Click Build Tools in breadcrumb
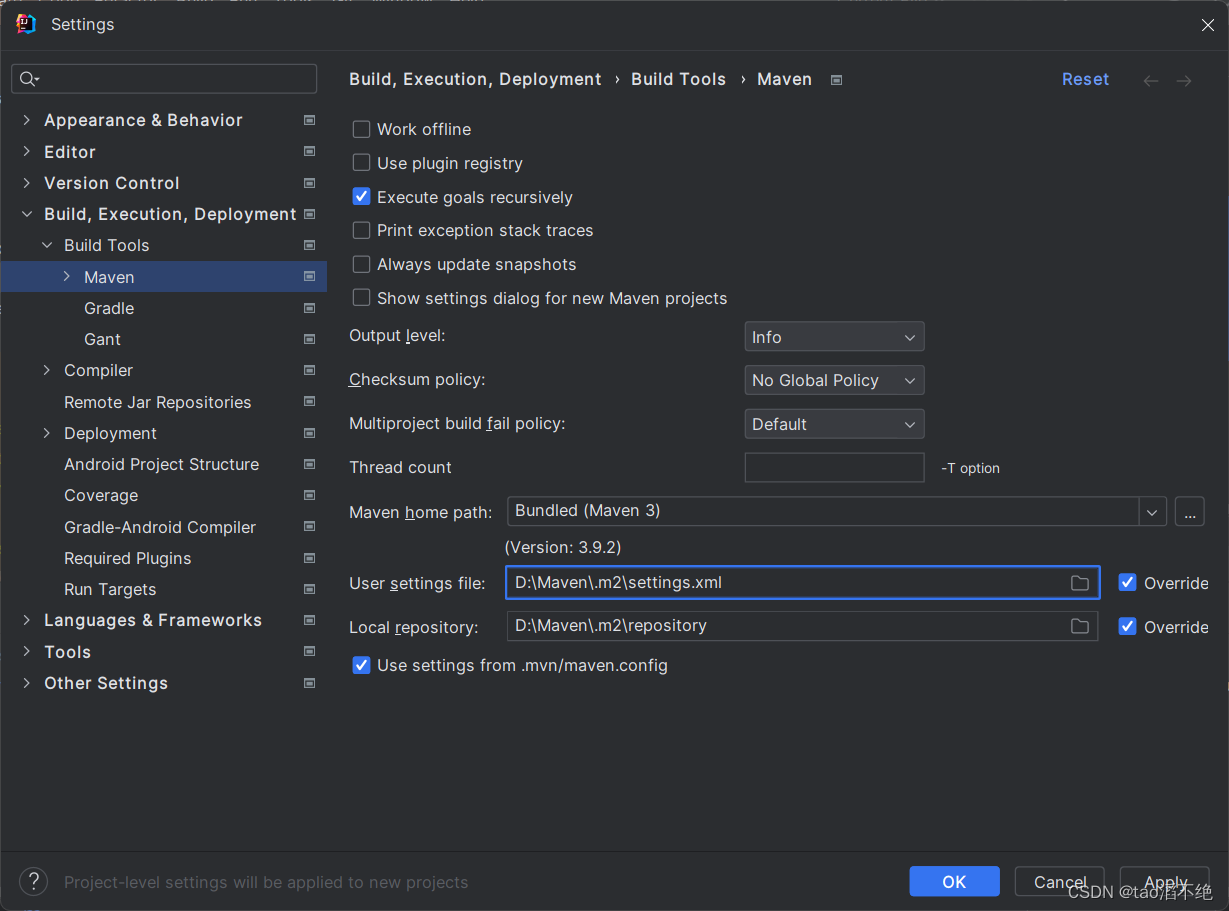 click(x=678, y=79)
